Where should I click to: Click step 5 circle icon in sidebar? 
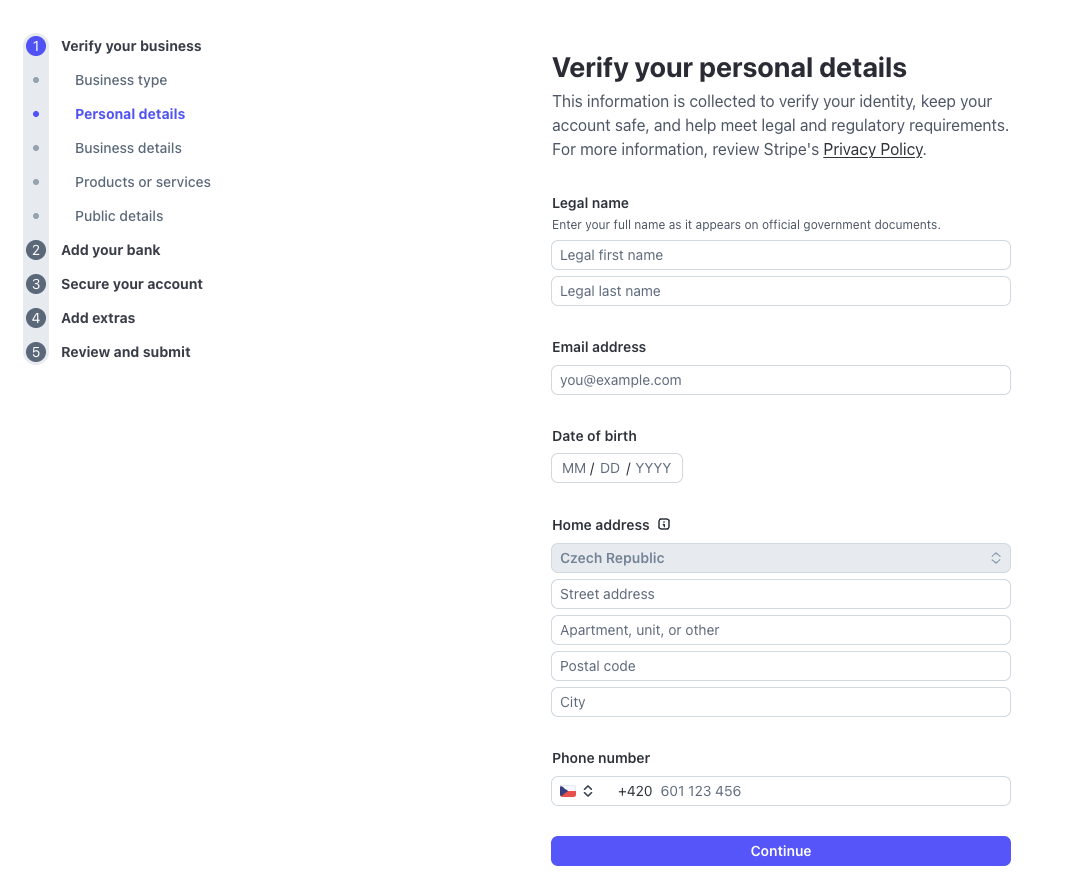pos(36,352)
